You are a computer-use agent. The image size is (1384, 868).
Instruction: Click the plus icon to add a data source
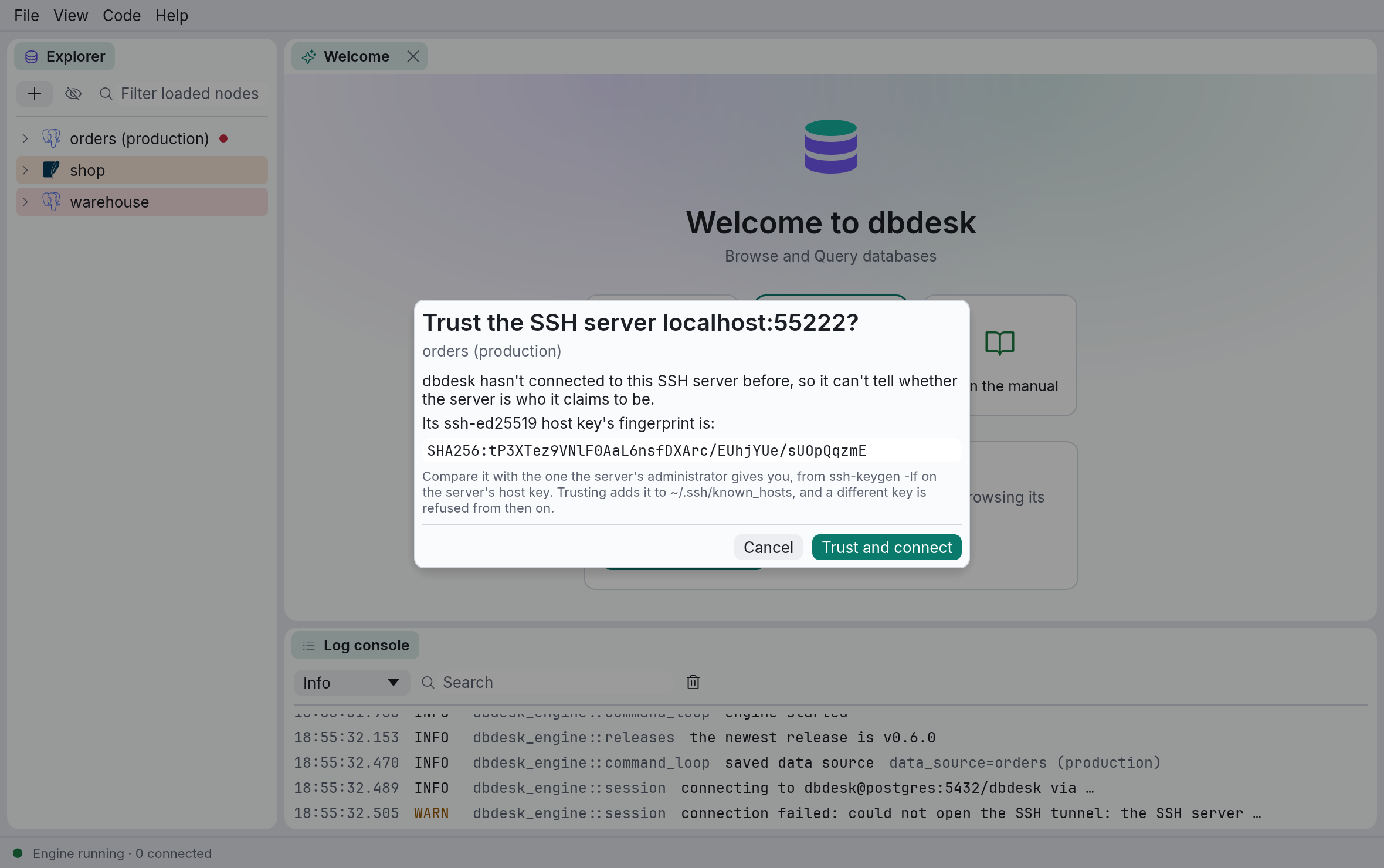pyautogui.click(x=35, y=94)
